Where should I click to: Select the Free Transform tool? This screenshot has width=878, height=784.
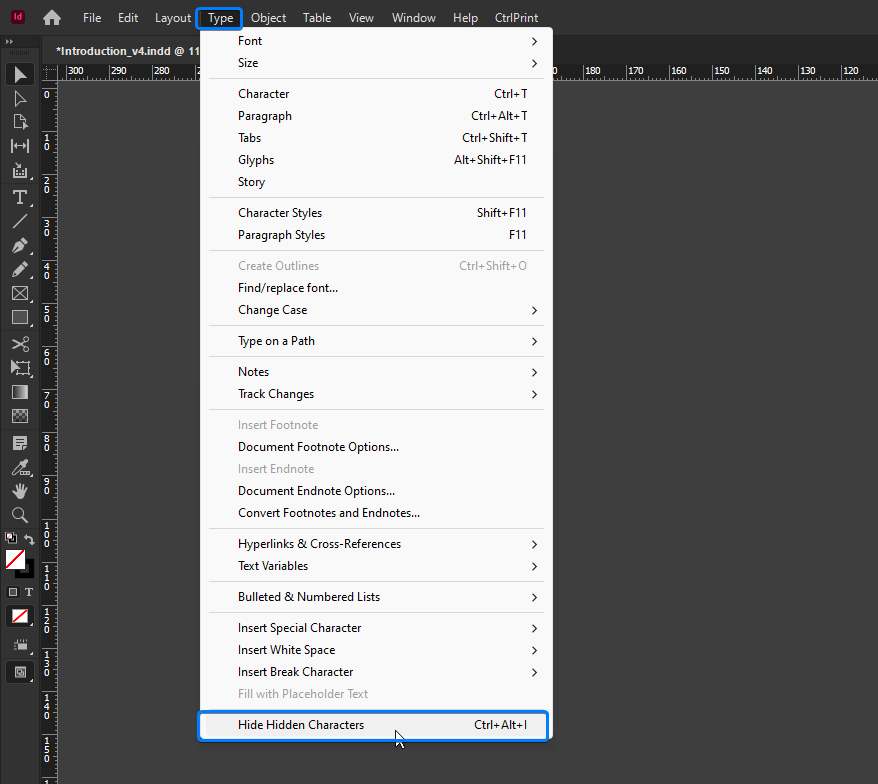point(20,368)
